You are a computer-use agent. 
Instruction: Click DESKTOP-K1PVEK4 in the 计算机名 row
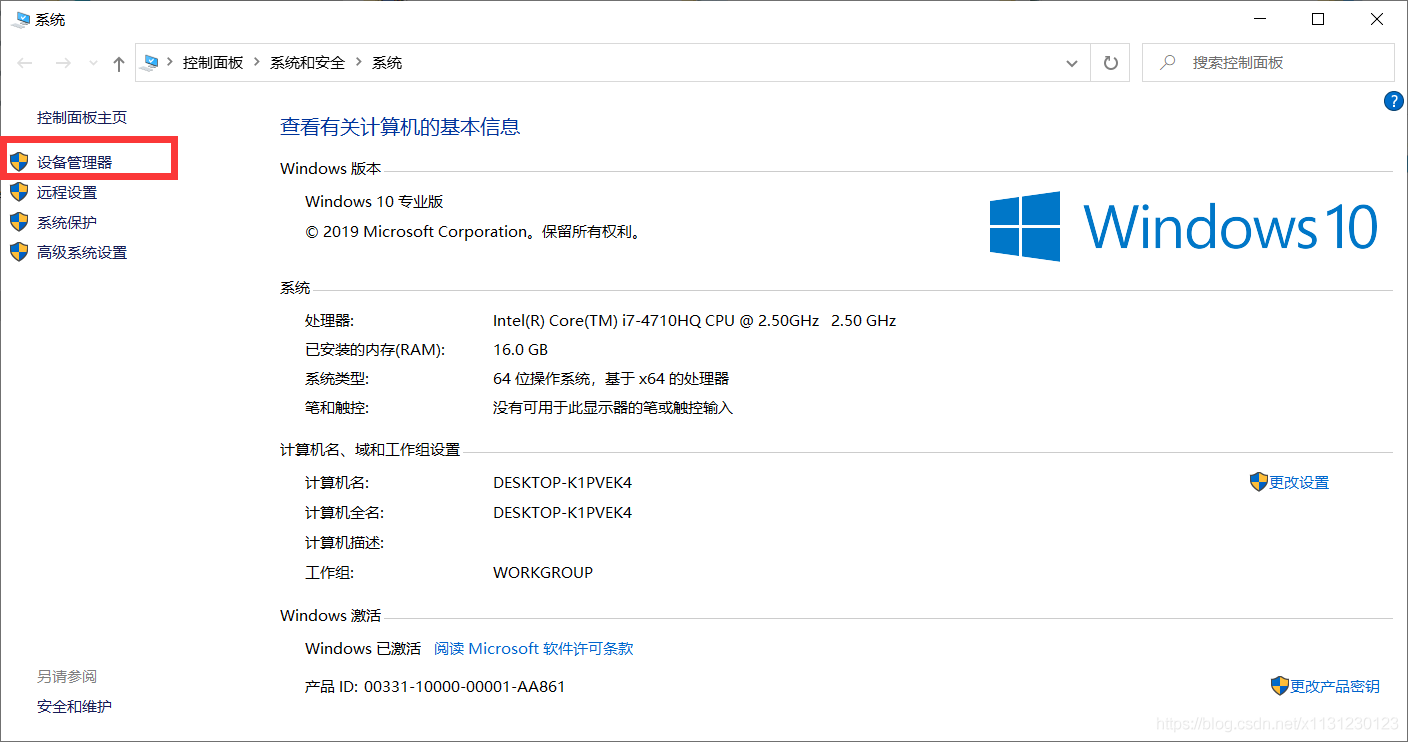(x=562, y=483)
